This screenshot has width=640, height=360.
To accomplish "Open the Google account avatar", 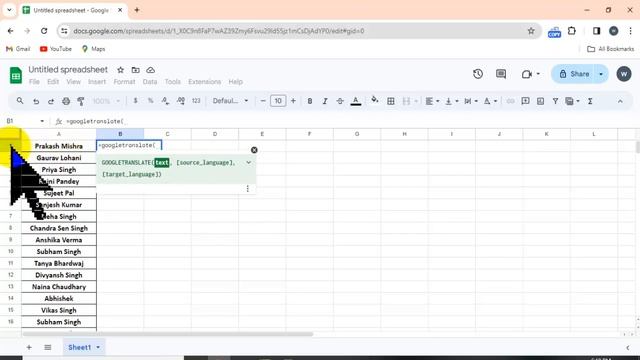I will coord(624,74).
